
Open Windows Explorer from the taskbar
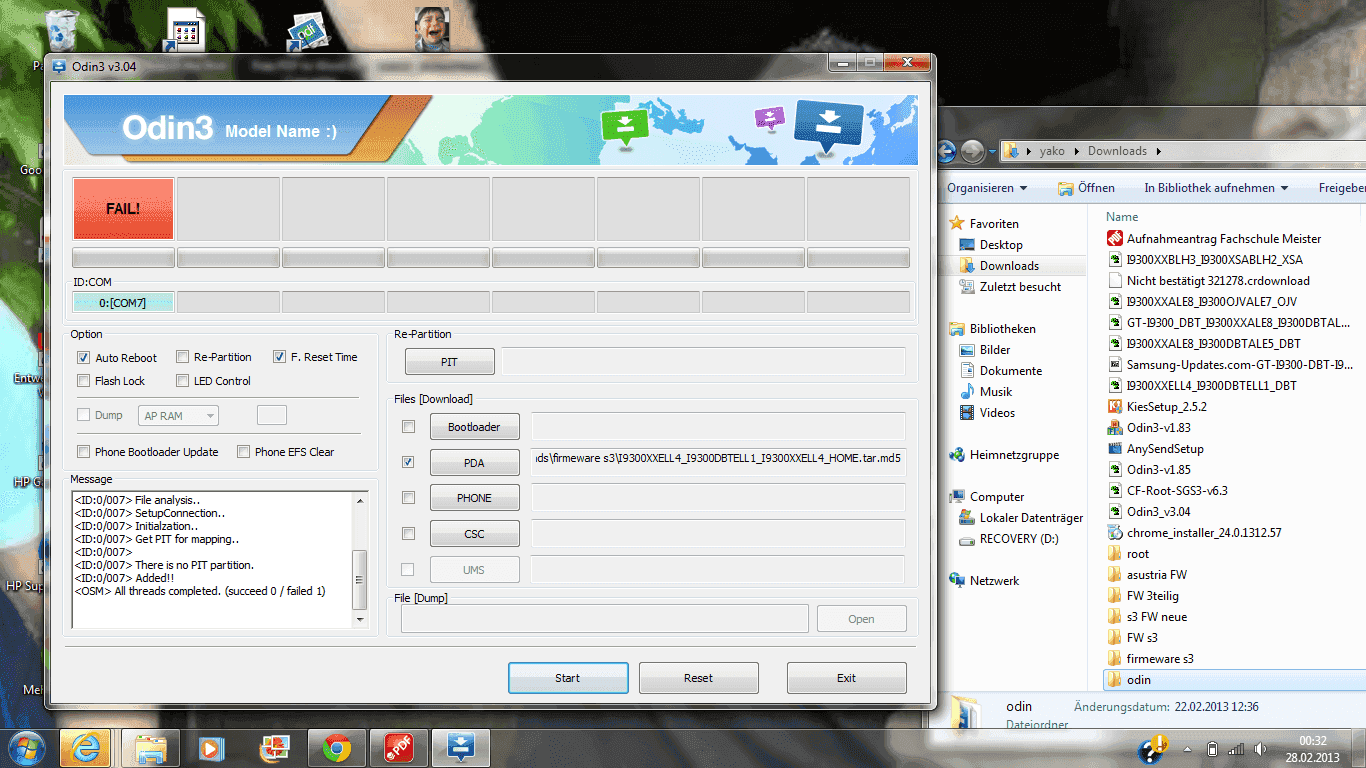click(151, 748)
